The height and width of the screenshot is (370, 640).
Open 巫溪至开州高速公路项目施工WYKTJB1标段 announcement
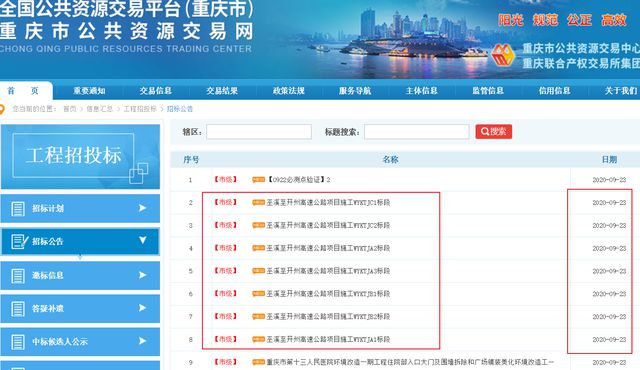tap(328, 294)
